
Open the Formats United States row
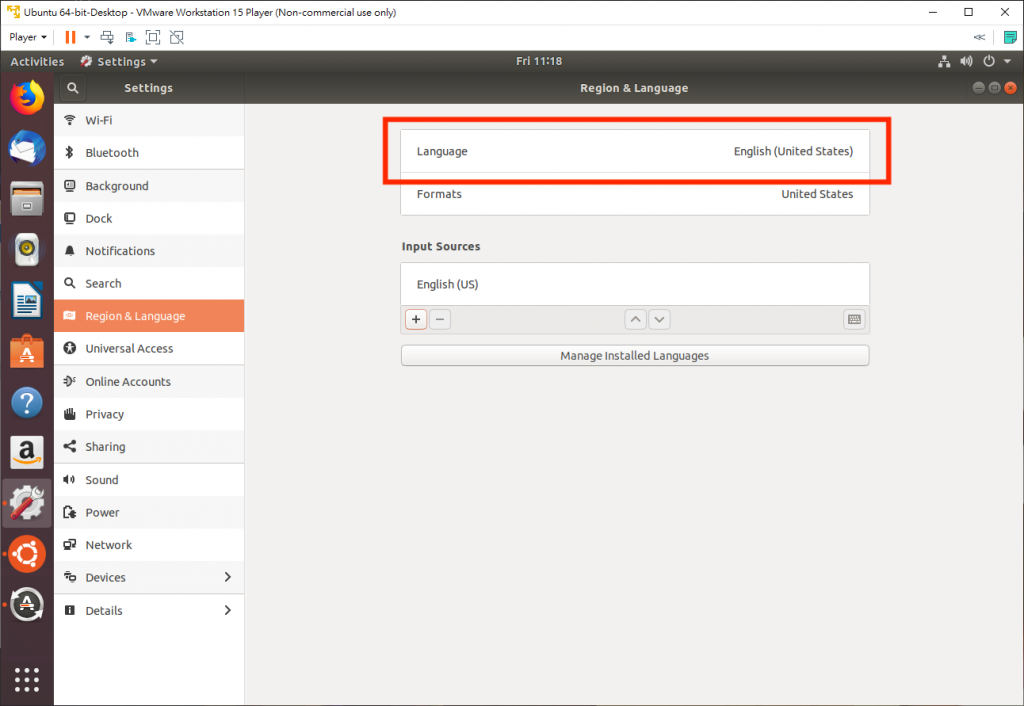pos(635,194)
